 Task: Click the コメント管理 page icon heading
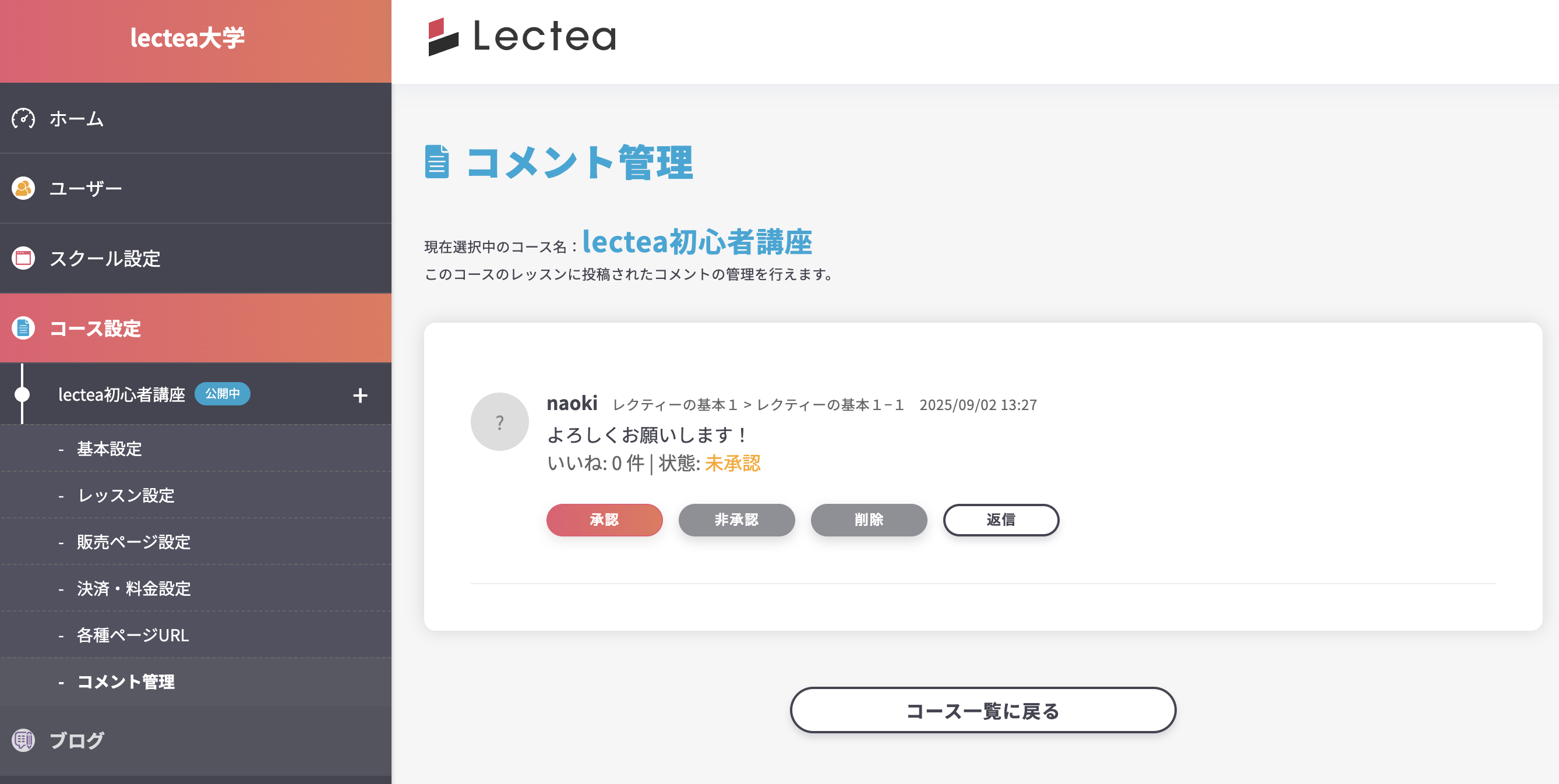[438, 161]
